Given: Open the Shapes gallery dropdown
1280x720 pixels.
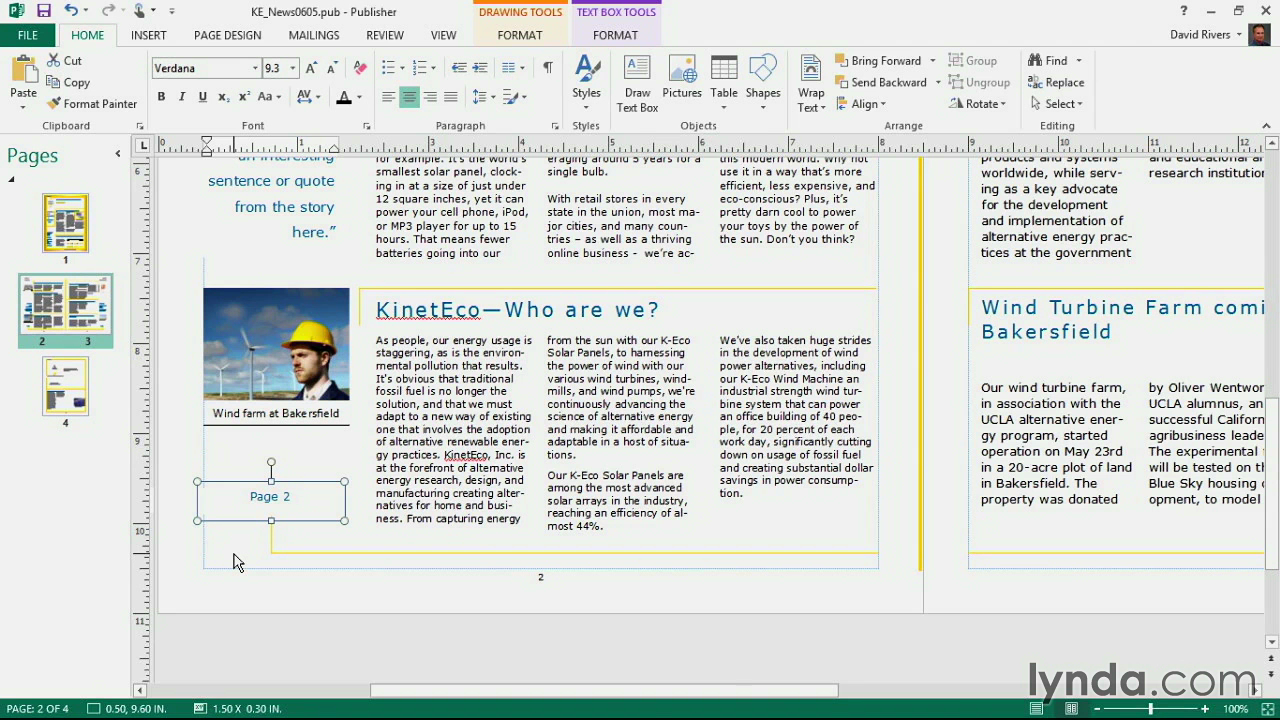Looking at the screenshot, I should (x=762, y=107).
